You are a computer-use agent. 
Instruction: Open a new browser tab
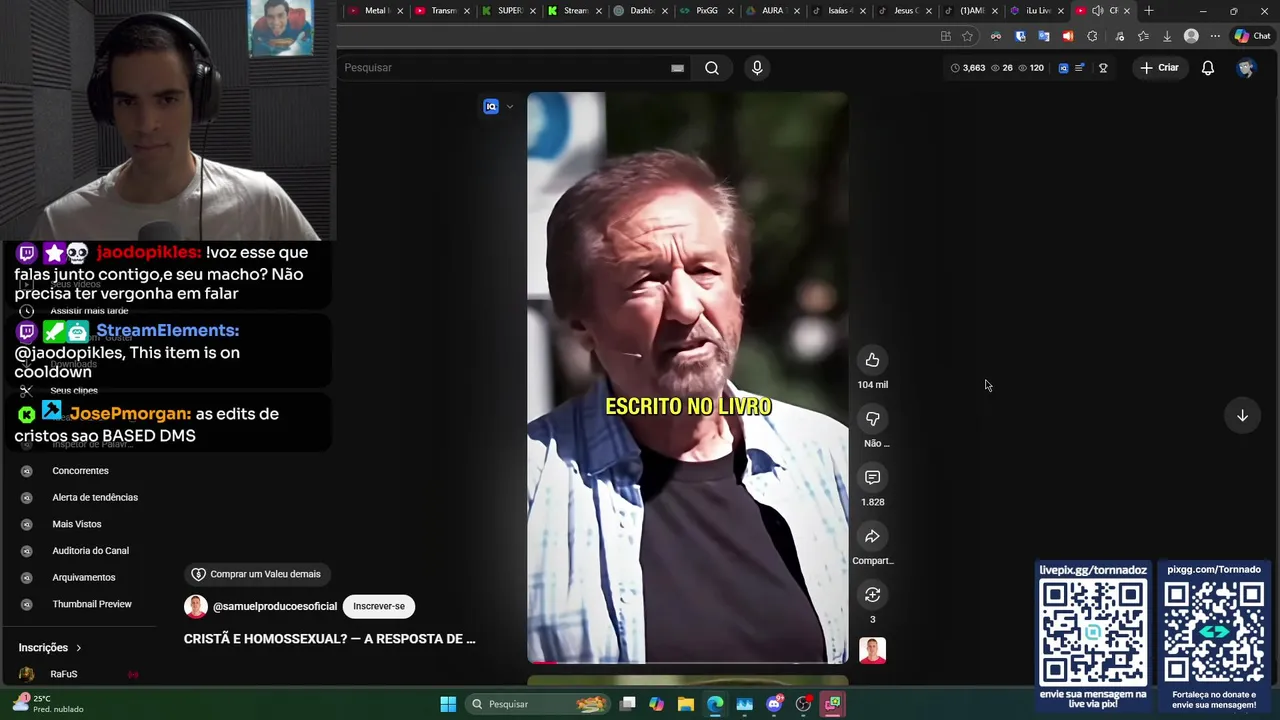click(1148, 11)
